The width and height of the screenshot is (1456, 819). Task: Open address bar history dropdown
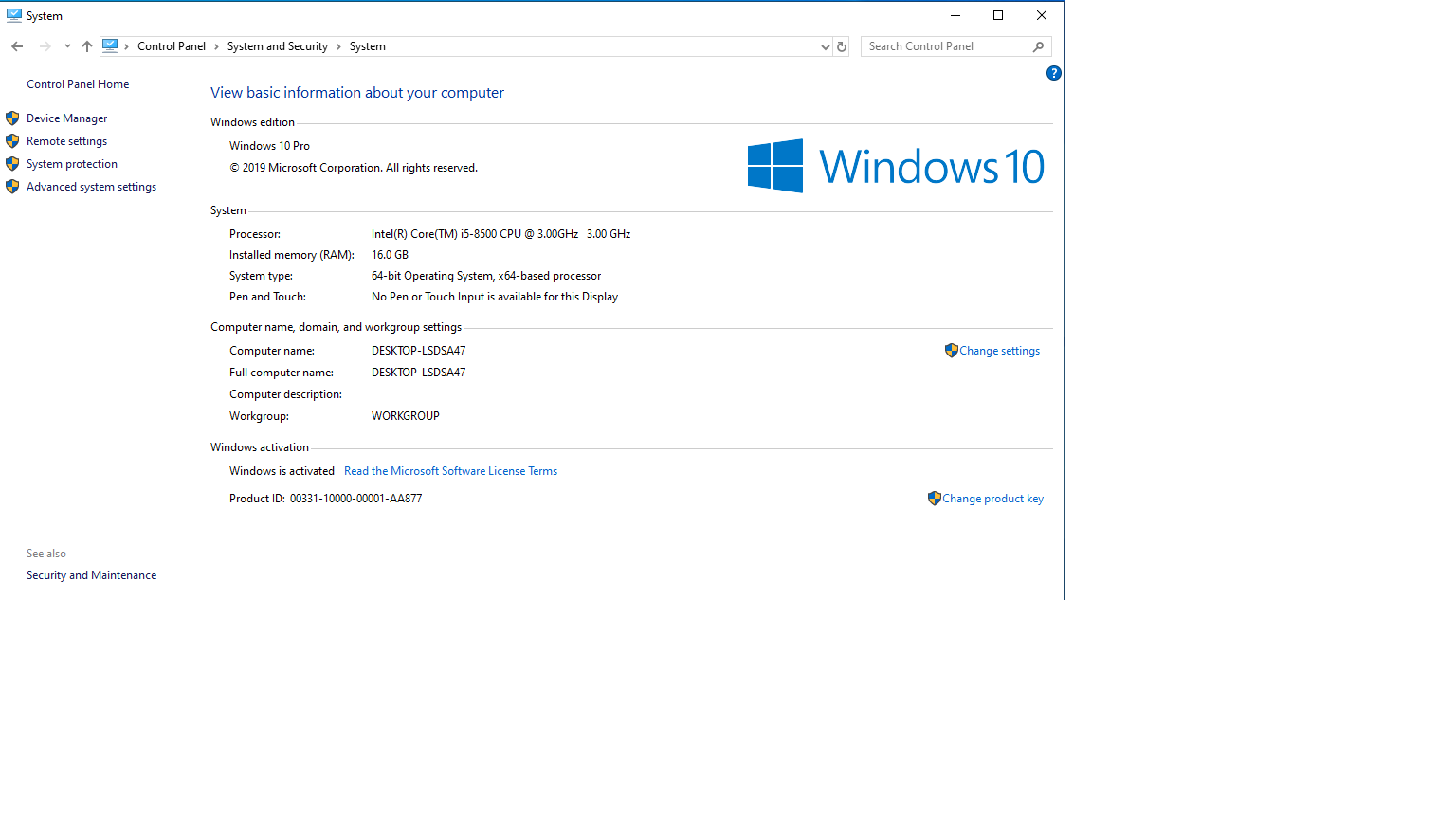[825, 46]
